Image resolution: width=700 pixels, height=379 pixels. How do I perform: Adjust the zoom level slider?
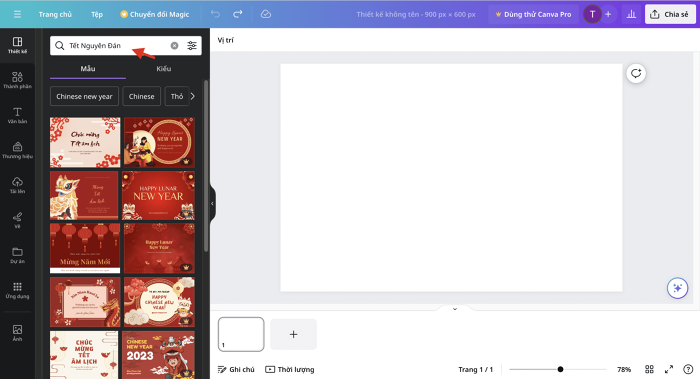pos(558,369)
